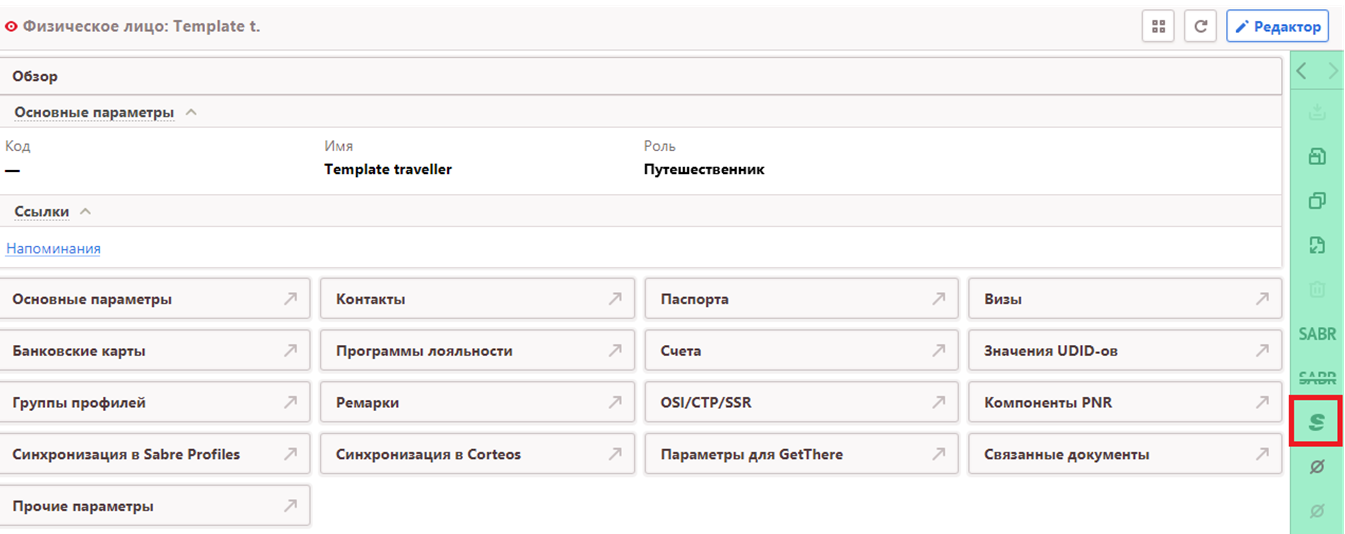Open the Обзор tab header
Screen dimensions: 1345x534
[x=35, y=76]
